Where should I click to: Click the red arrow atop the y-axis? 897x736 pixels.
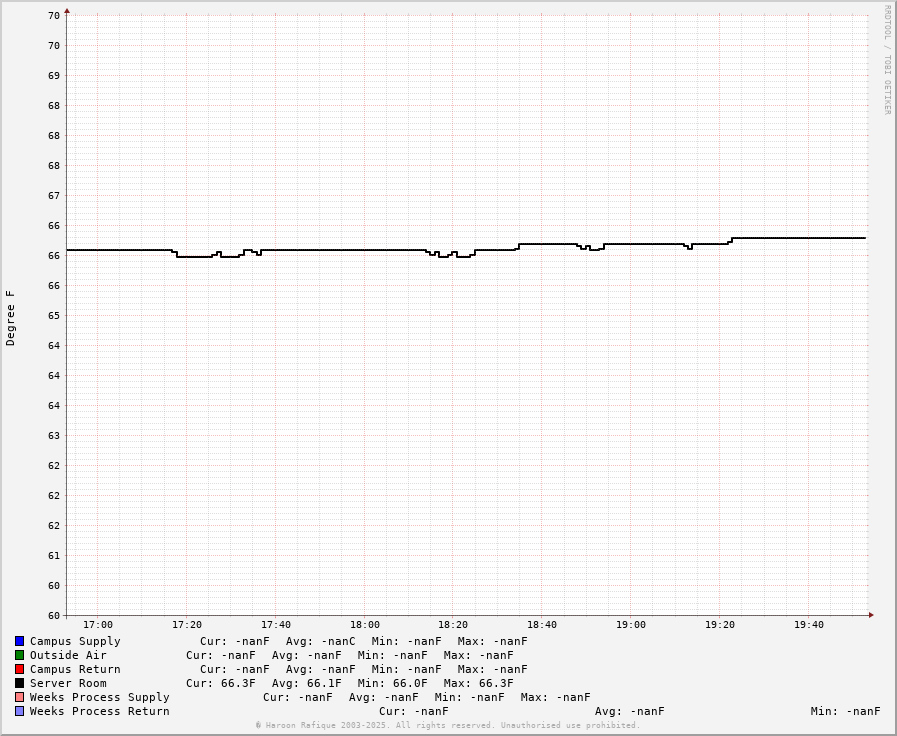point(67,11)
